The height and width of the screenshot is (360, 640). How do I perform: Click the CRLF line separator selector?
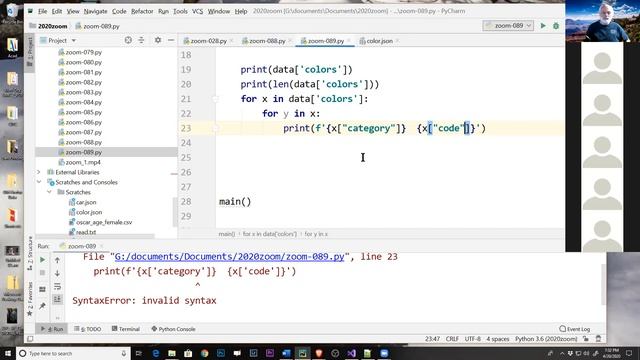point(452,339)
